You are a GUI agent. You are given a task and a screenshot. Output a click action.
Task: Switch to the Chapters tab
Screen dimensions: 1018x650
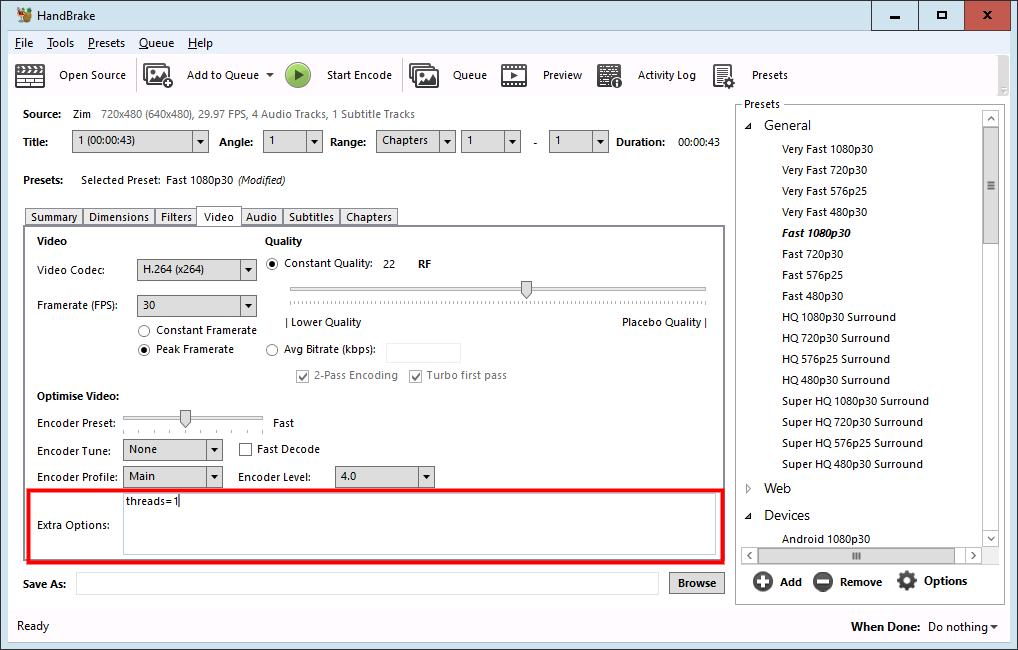[x=369, y=217]
